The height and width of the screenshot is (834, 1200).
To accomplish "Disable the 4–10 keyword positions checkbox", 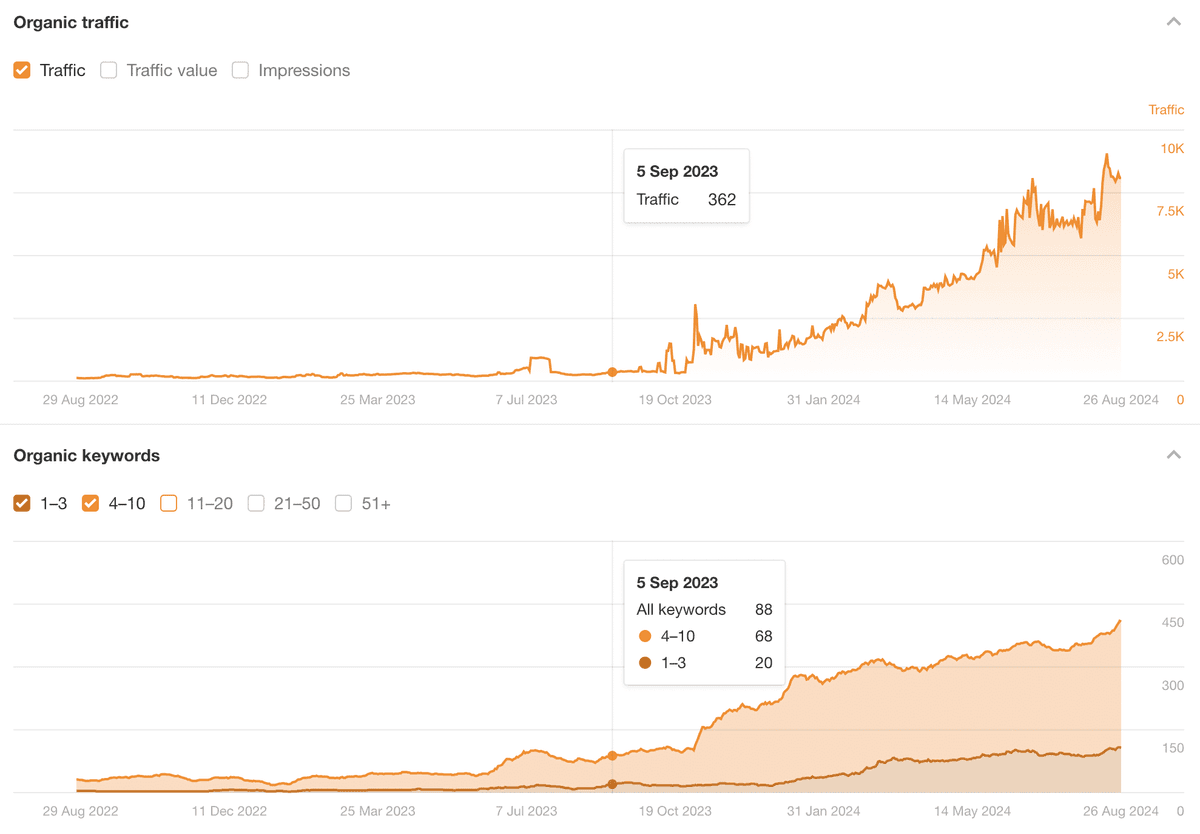I will point(90,504).
